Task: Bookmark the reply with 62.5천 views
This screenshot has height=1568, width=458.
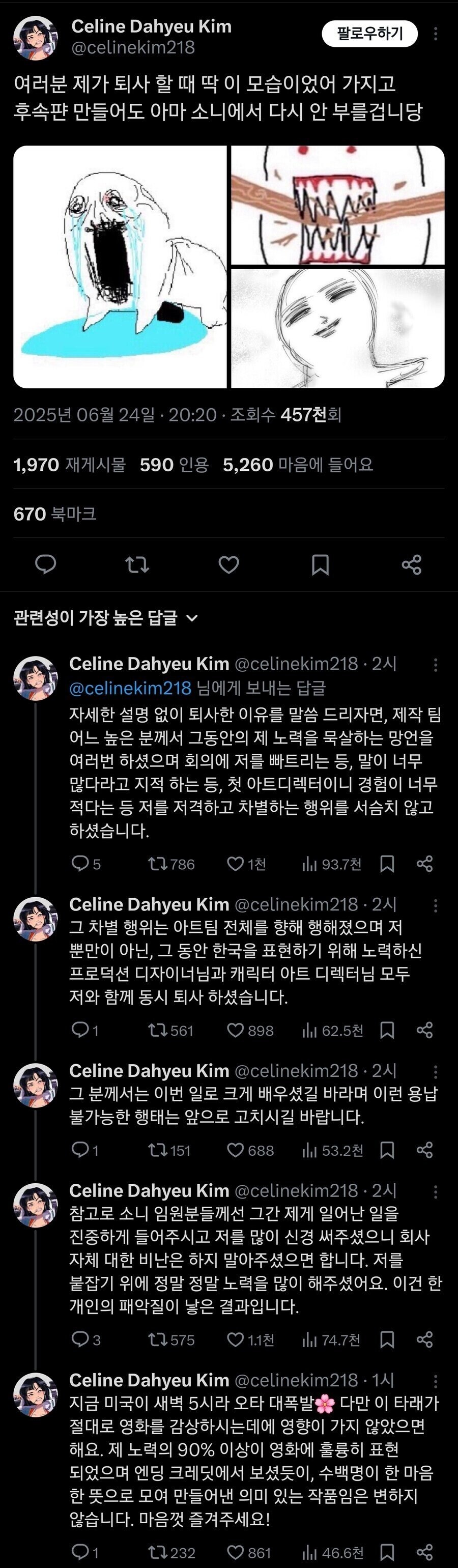Action: click(387, 1031)
